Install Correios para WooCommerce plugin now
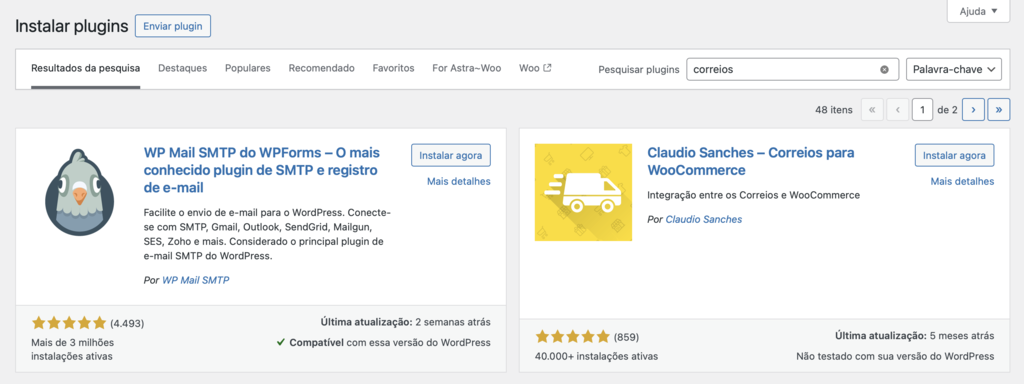Viewport: 1024px width, 384px height. [x=955, y=155]
